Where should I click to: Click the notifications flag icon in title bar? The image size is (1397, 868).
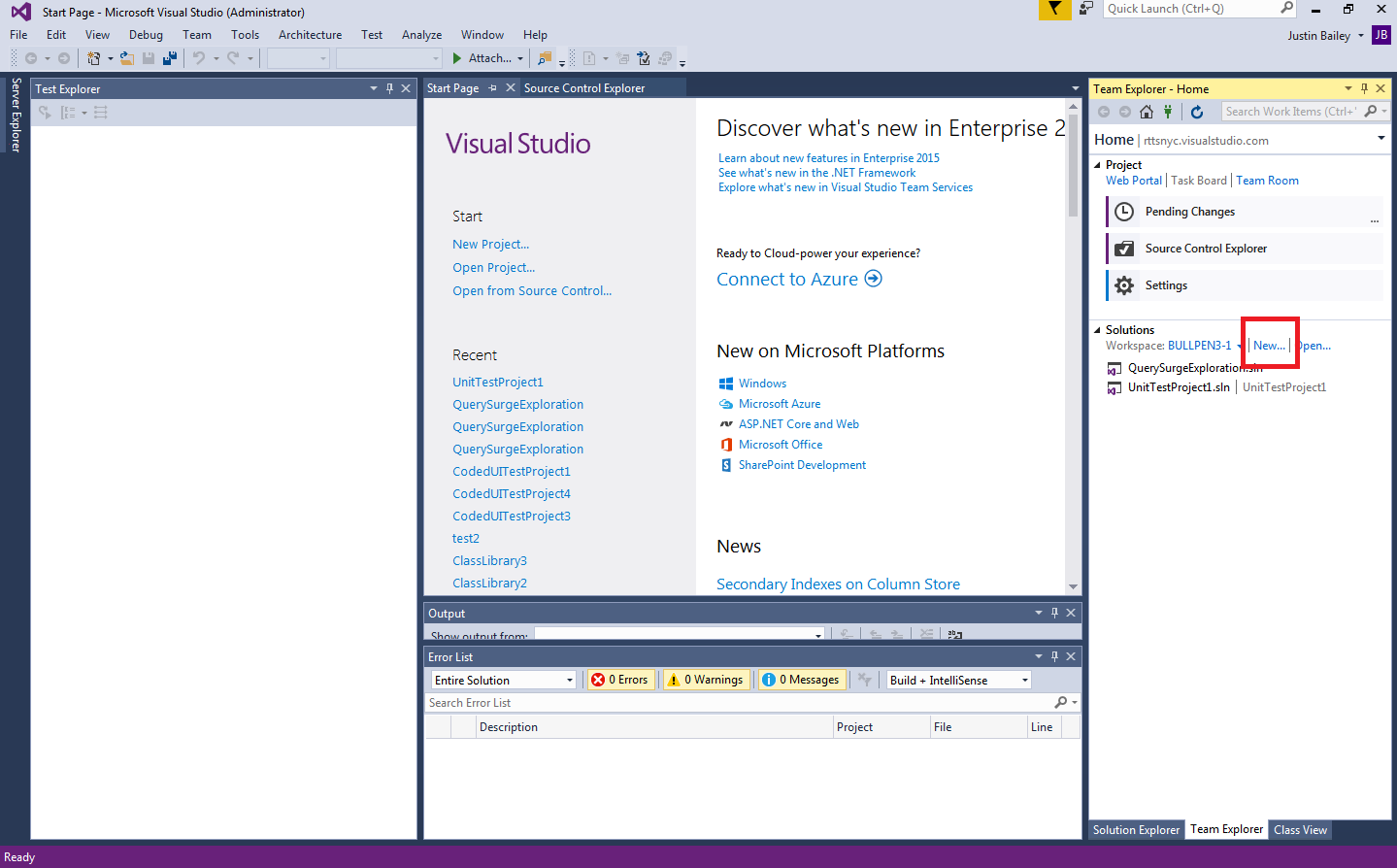pyautogui.click(x=1054, y=9)
